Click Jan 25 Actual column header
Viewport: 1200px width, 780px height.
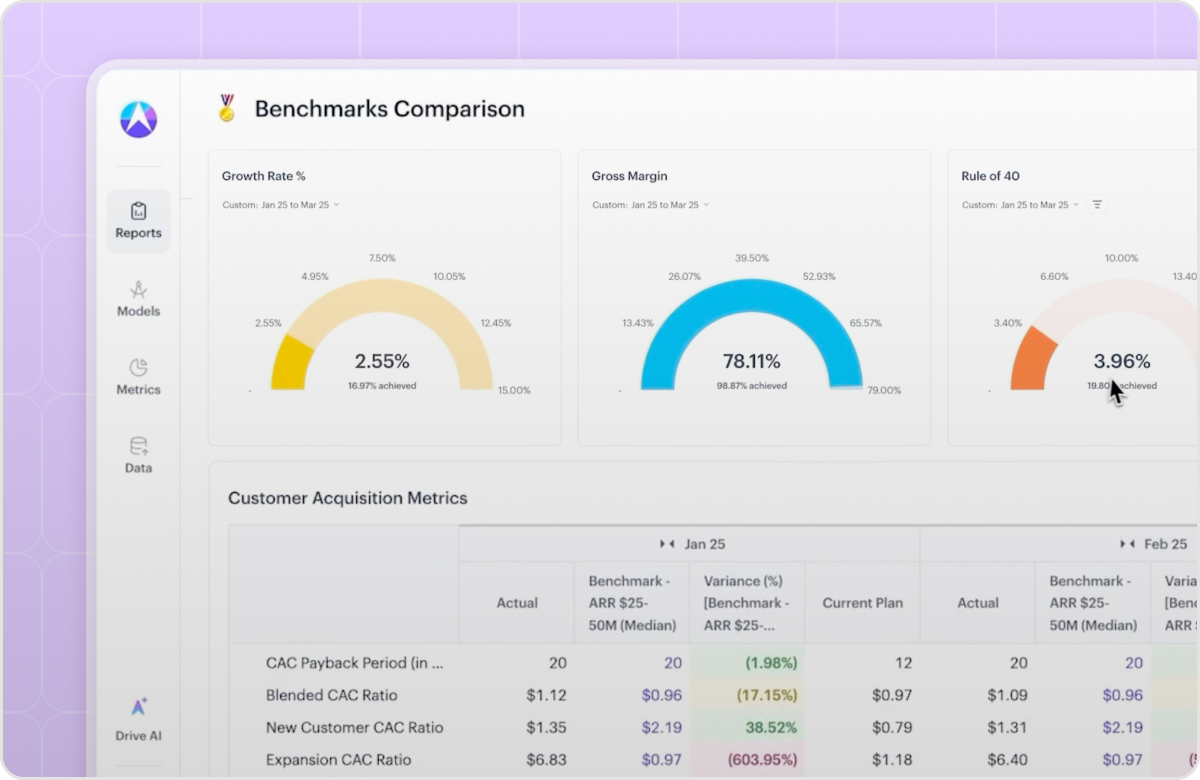click(x=517, y=603)
